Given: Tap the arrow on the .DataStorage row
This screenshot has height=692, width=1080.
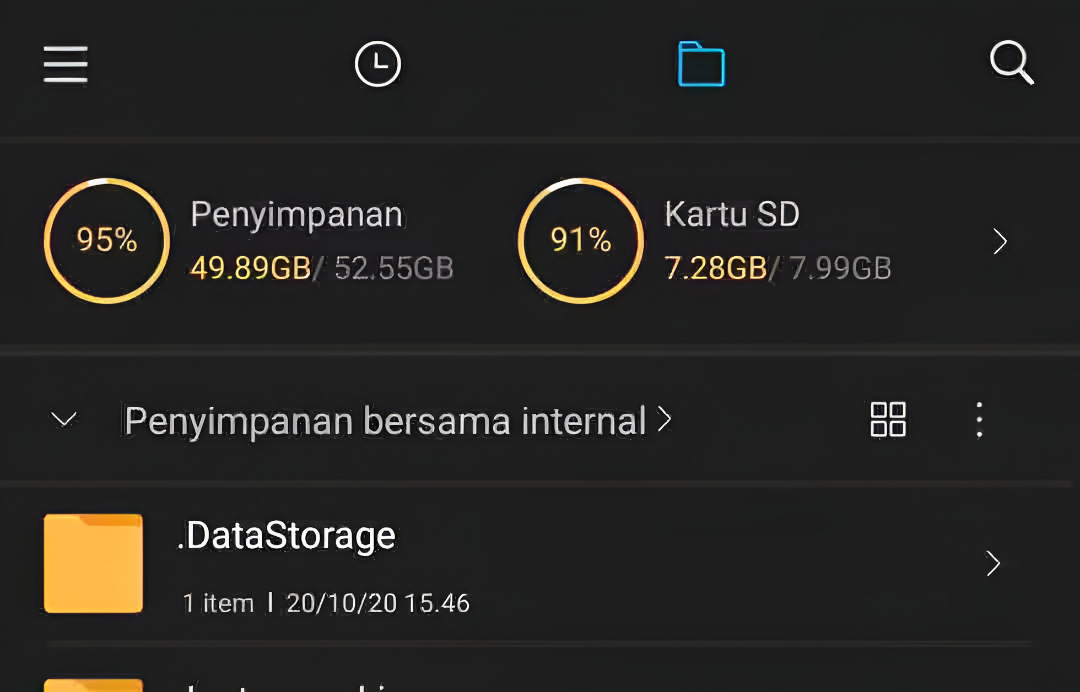Looking at the screenshot, I should click(993, 564).
